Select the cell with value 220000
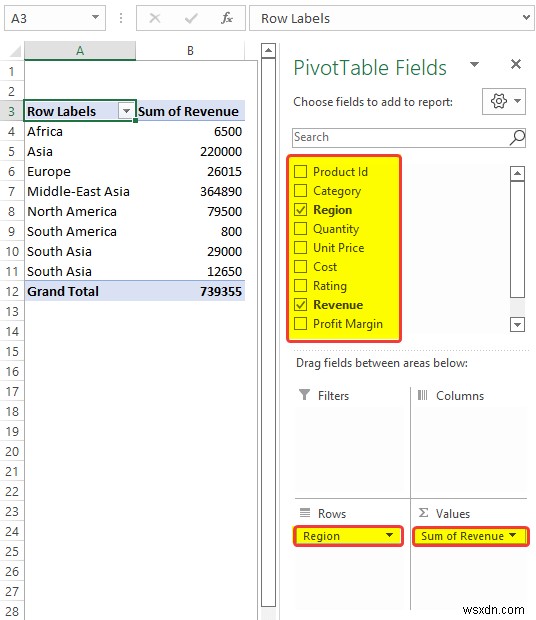Viewport: 536px width, 620px height. [191, 151]
